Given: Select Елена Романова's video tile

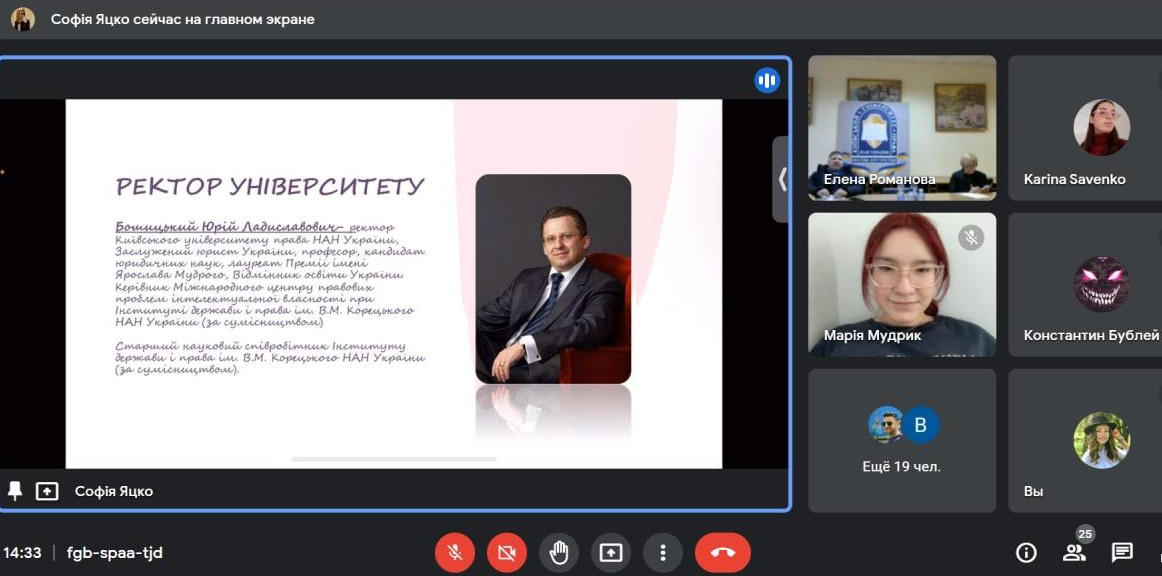Looking at the screenshot, I should (x=901, y=127).
